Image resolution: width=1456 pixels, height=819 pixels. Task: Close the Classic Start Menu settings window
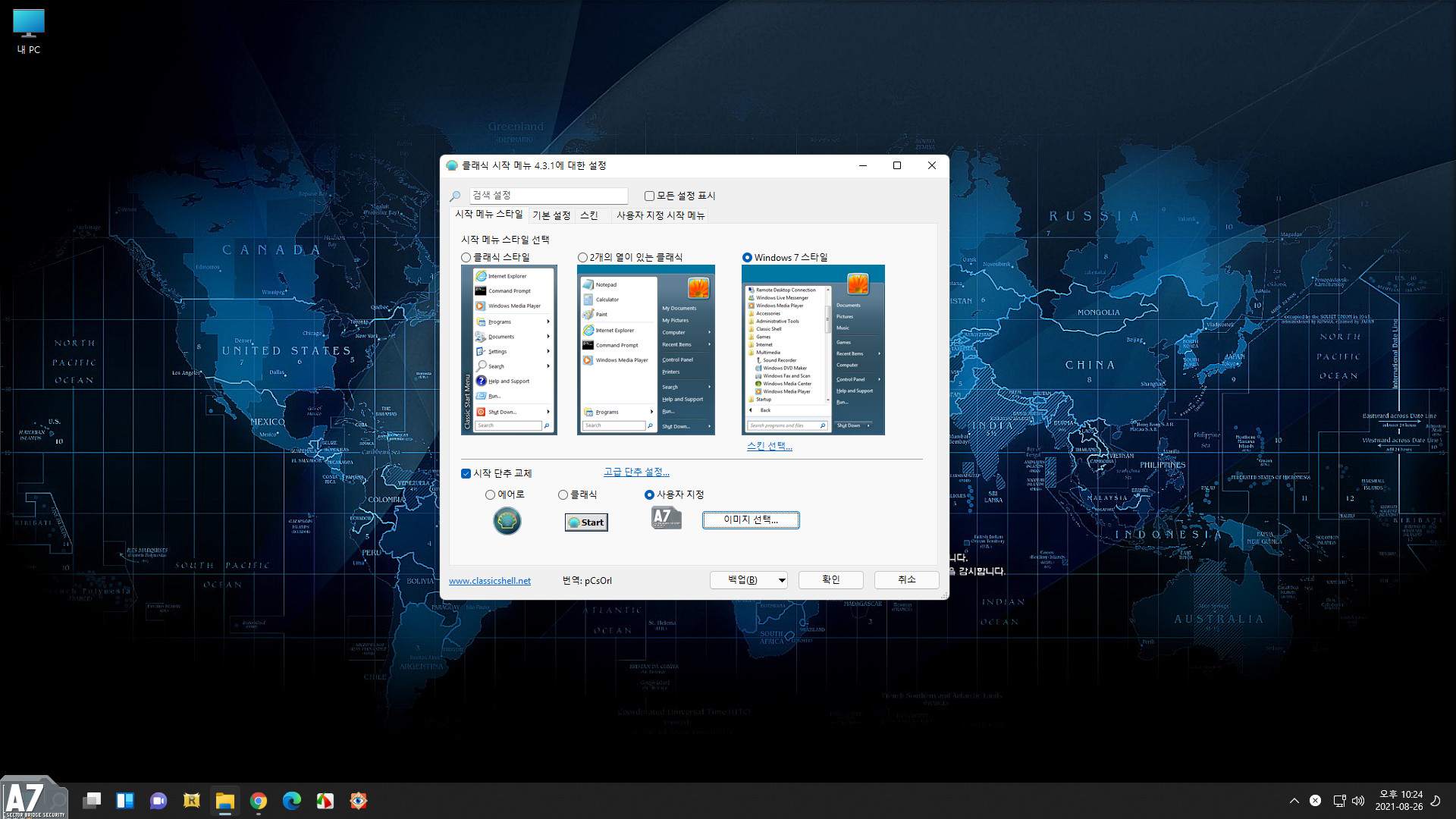(932, 165)
